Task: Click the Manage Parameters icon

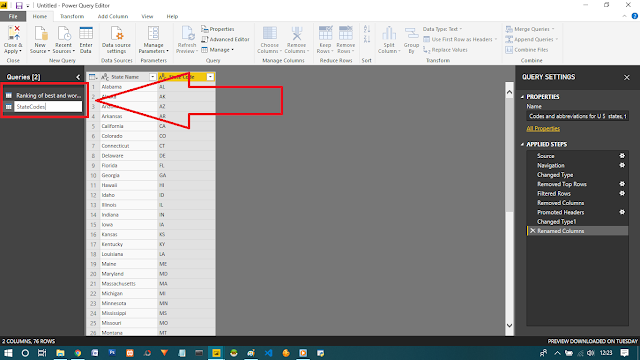Action: [x=153, y=33]
